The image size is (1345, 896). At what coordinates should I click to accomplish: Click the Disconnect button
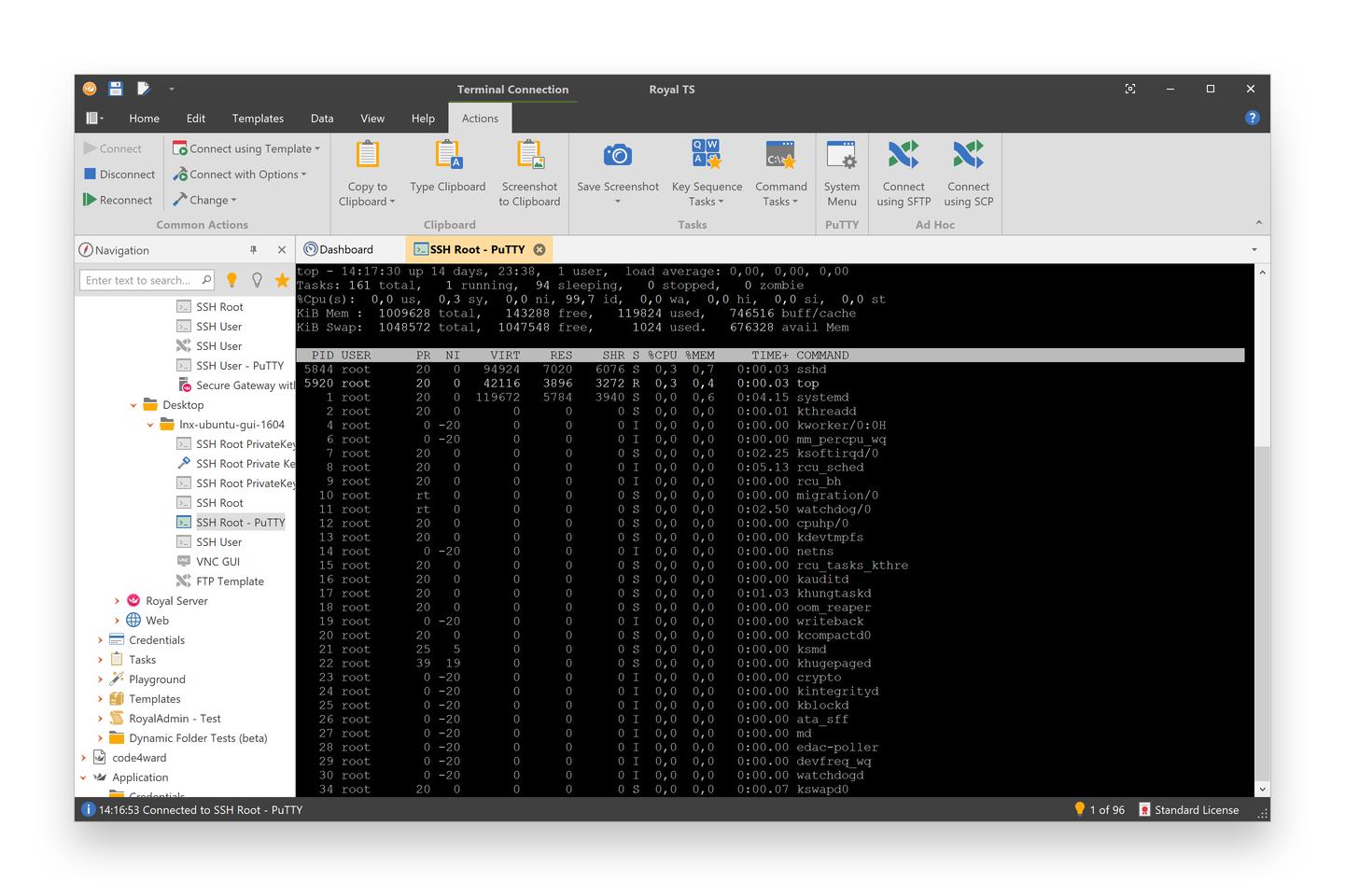(x=119, y=174)
